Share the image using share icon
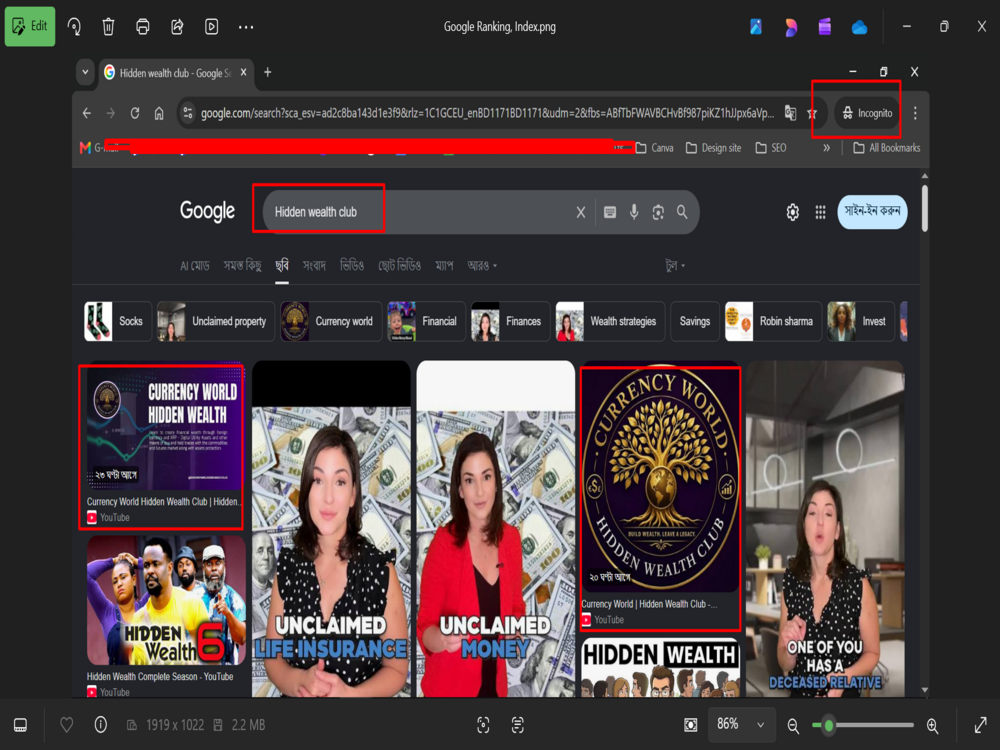The image size is (1000, 750). (x=177, y=27)
